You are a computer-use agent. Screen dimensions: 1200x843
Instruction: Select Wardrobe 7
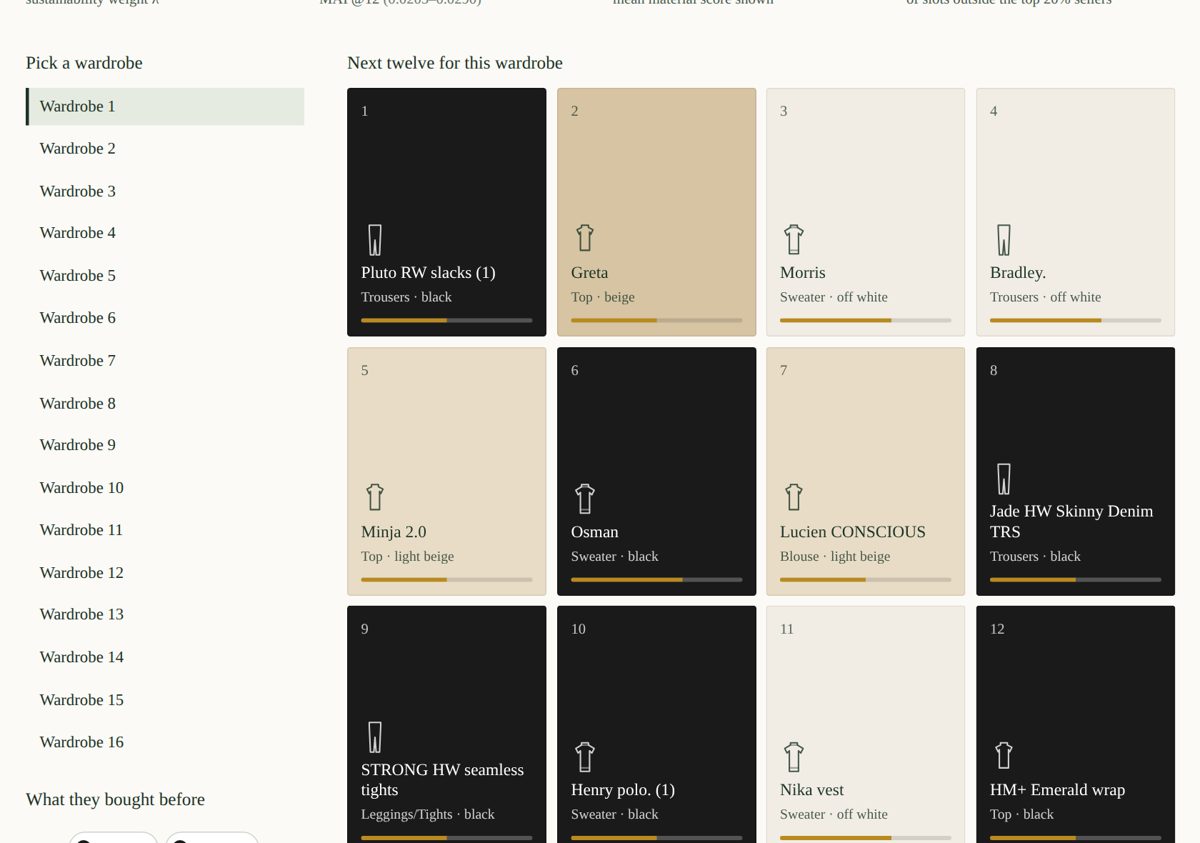(x=165, y=360)
